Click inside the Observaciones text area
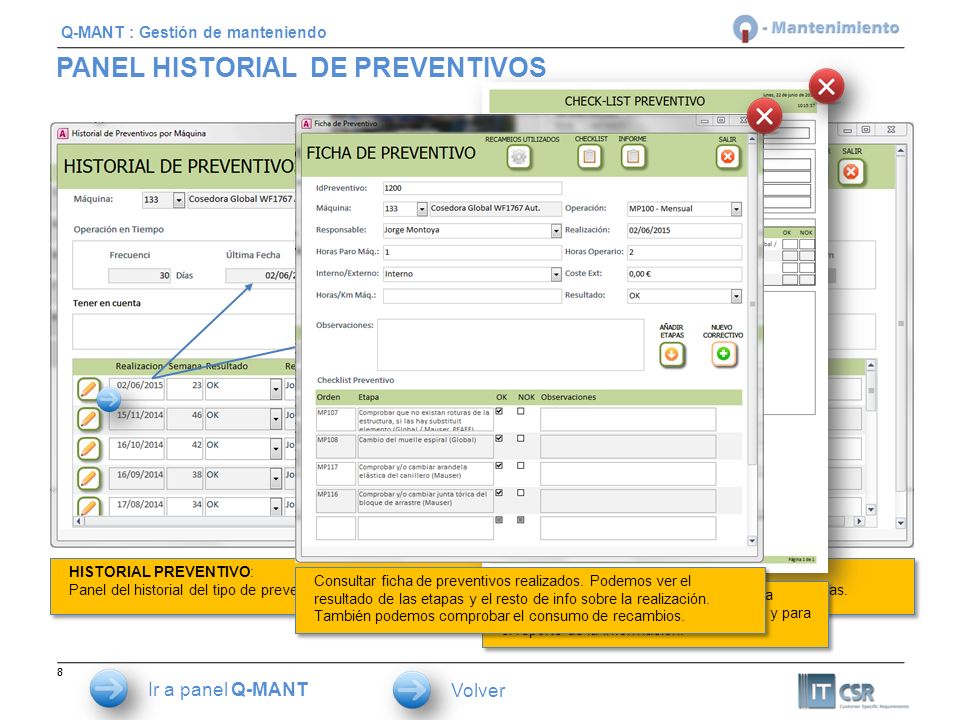960x720 pixels. 511,344
